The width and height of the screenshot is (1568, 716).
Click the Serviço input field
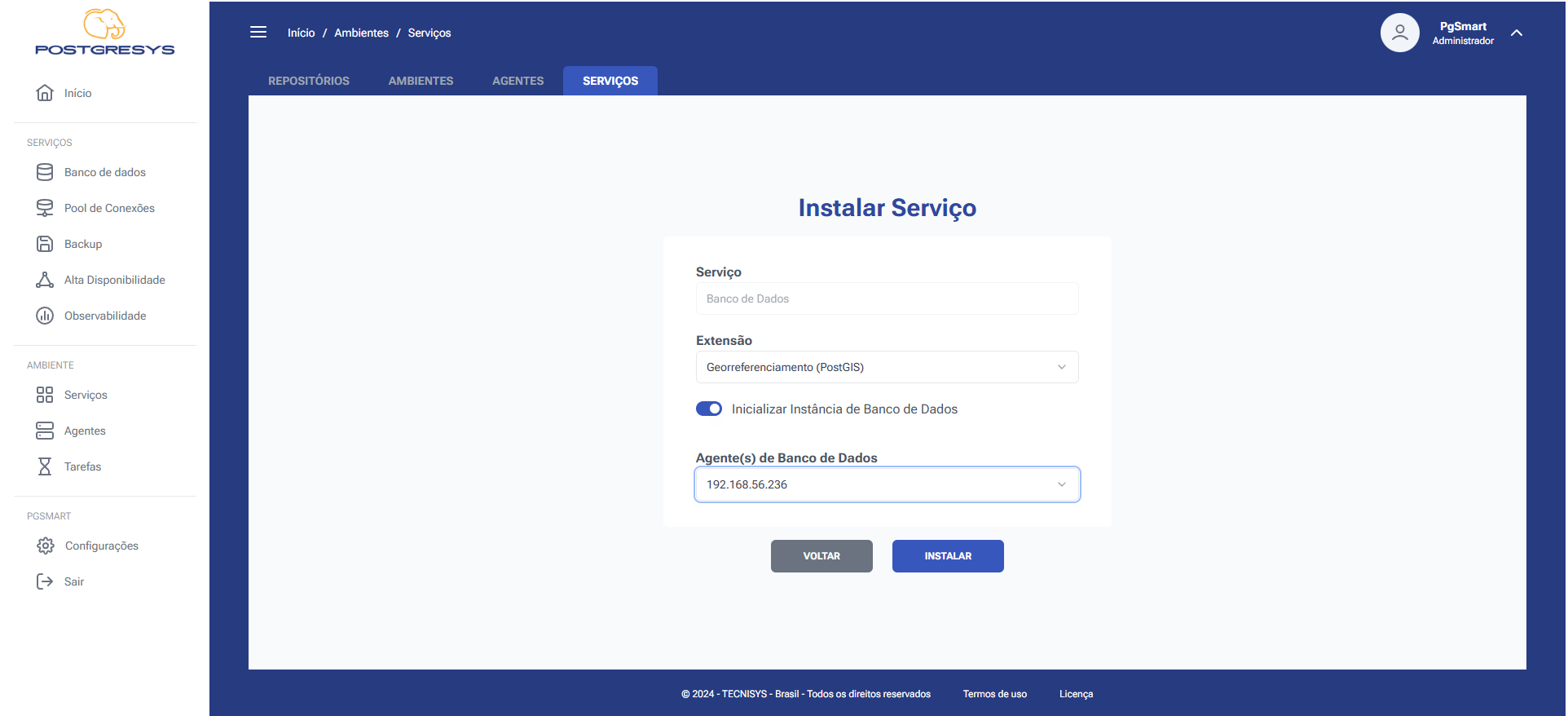tap(888, 298)
